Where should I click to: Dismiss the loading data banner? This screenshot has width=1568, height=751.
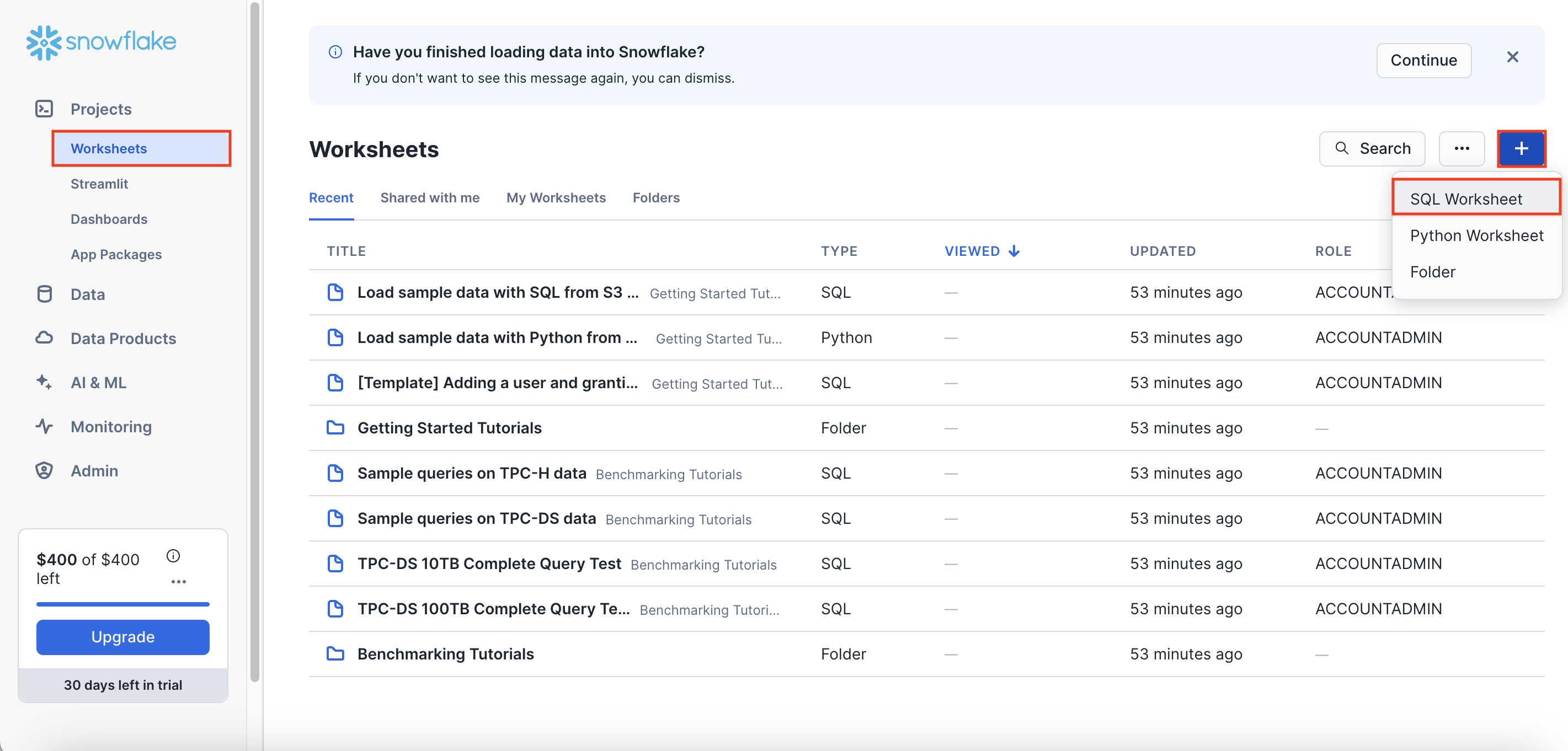pyautogui.click(x=1512, y=57)
